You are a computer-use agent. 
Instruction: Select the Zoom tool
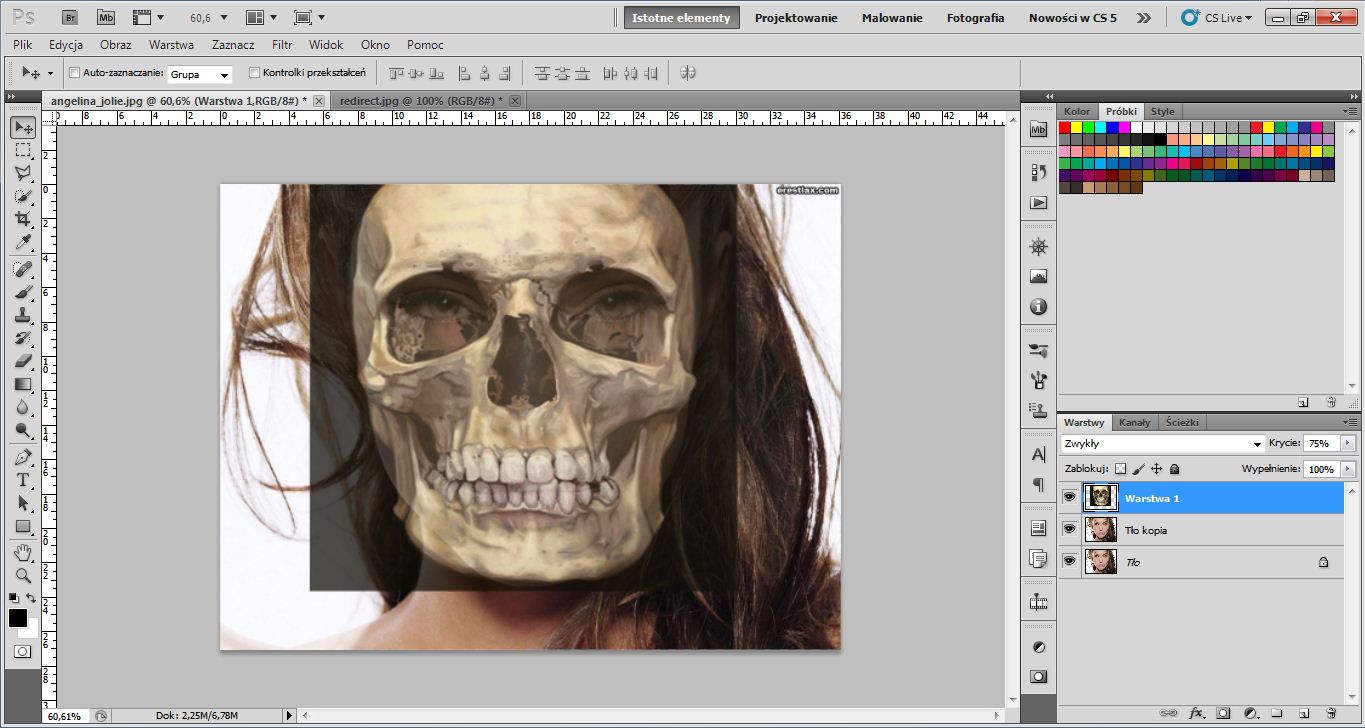click(22, 576)
